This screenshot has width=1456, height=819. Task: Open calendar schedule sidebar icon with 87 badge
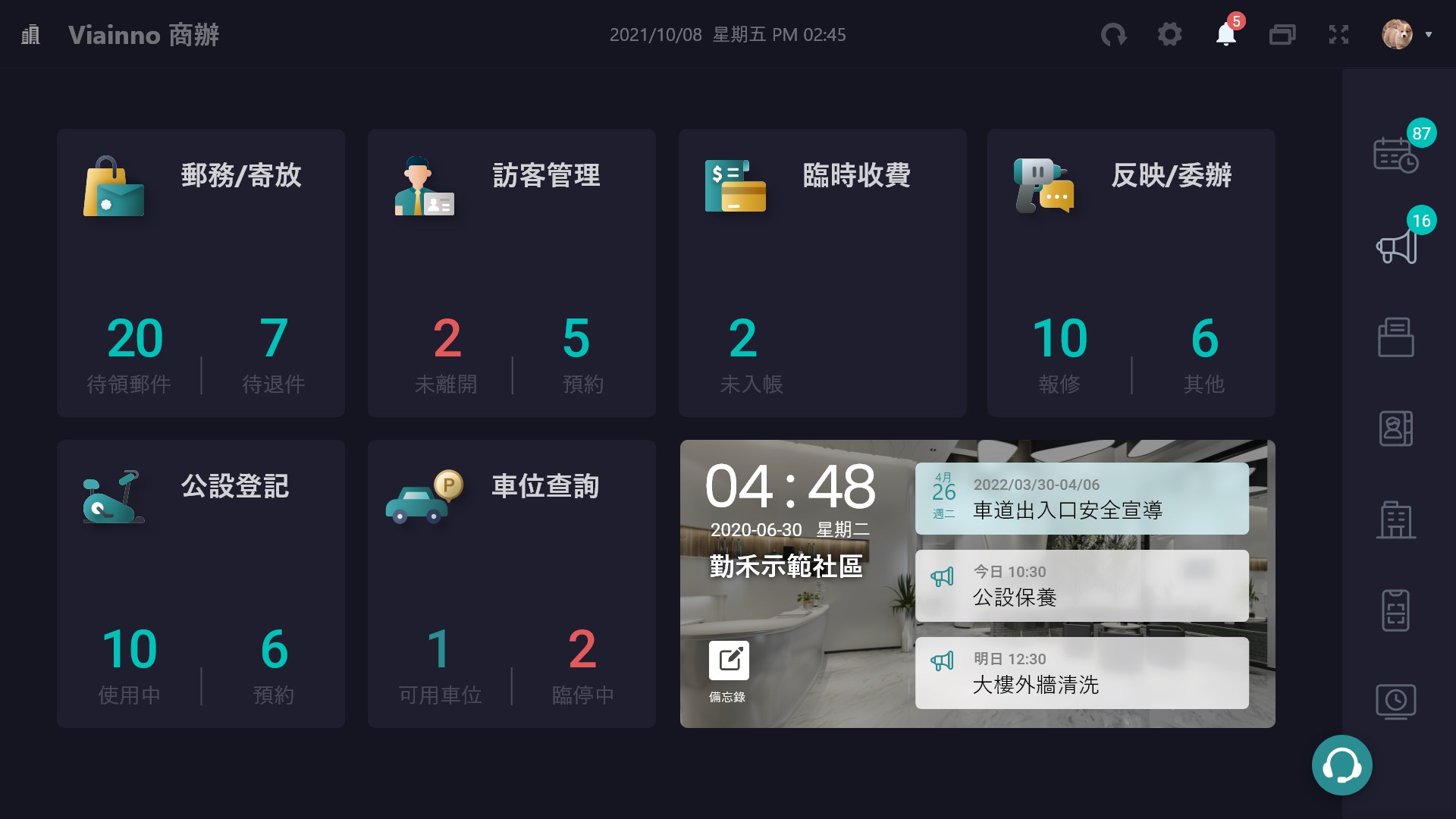[x=1395, y=155]
